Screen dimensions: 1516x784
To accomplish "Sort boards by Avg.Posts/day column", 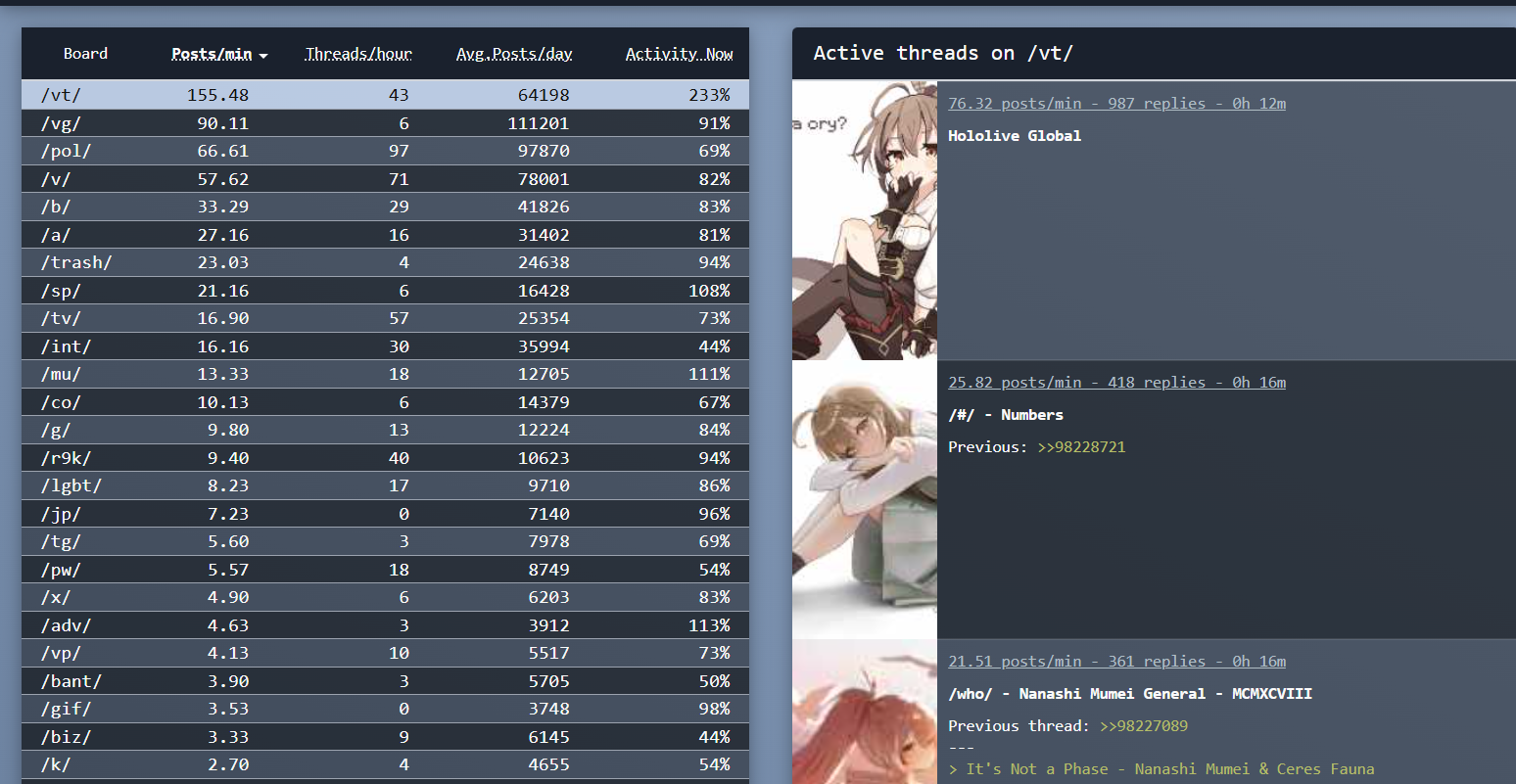I will click(514, 54).
